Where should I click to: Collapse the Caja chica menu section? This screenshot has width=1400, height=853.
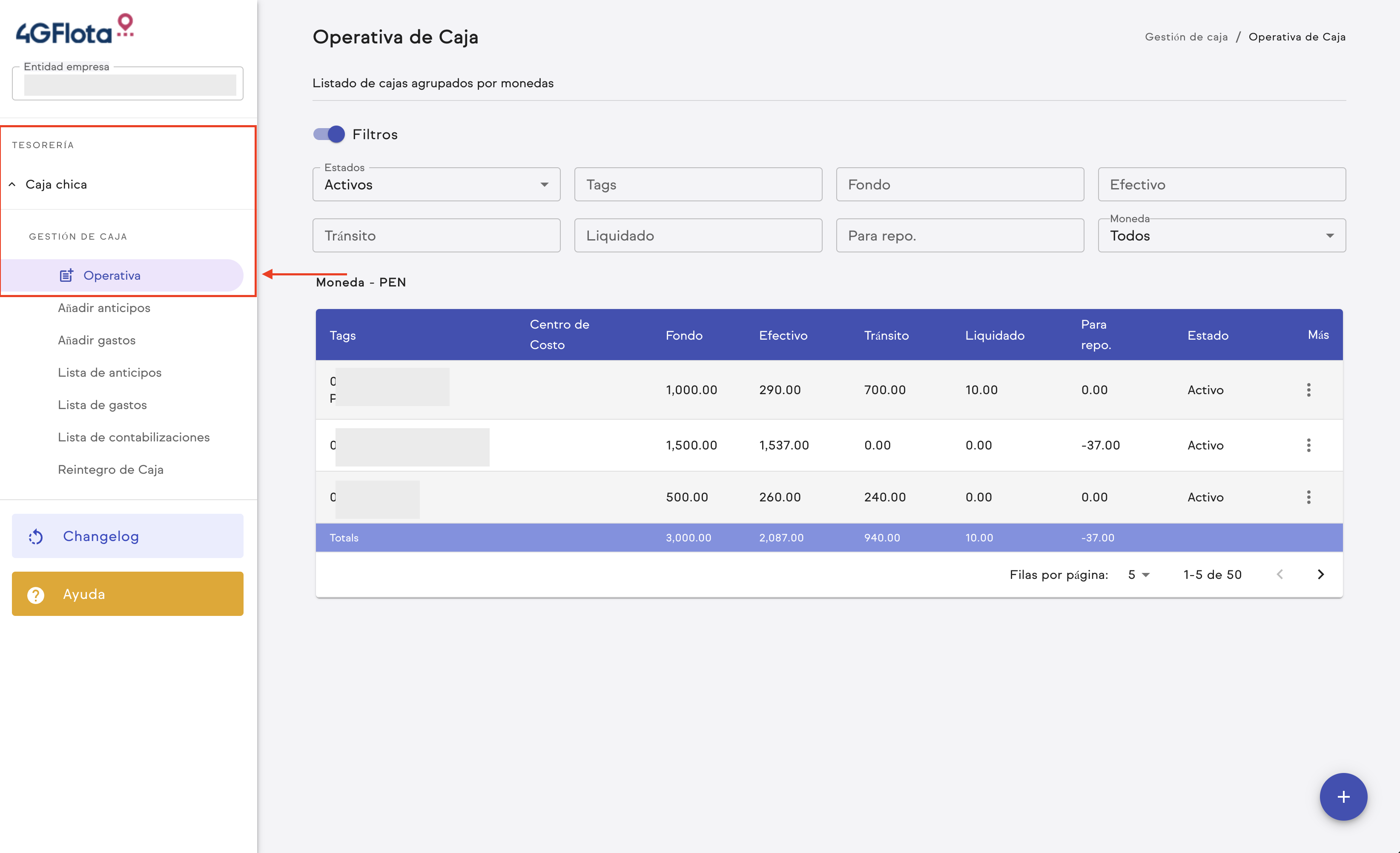pyautogui.click(x=12, y=185)
